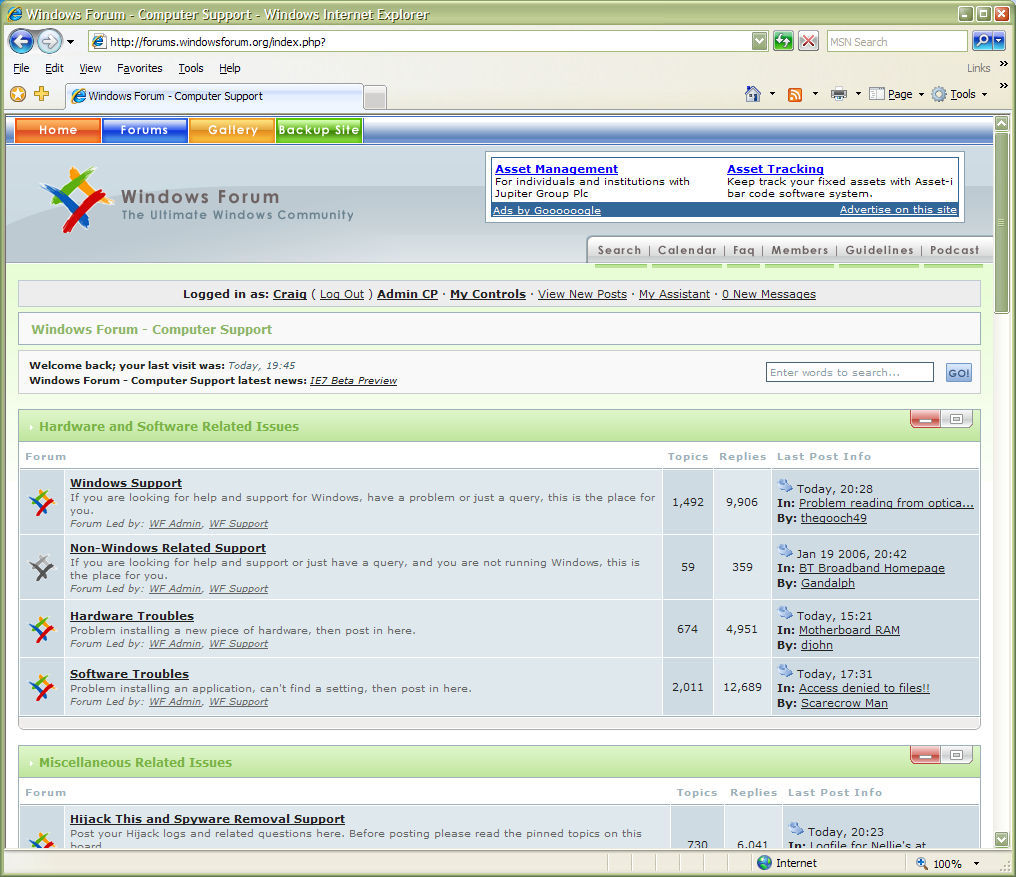This screenshot has width=1016, height=877.
Task: Collapse Hardware and Software Related Issues category
Action: point(925,419)
